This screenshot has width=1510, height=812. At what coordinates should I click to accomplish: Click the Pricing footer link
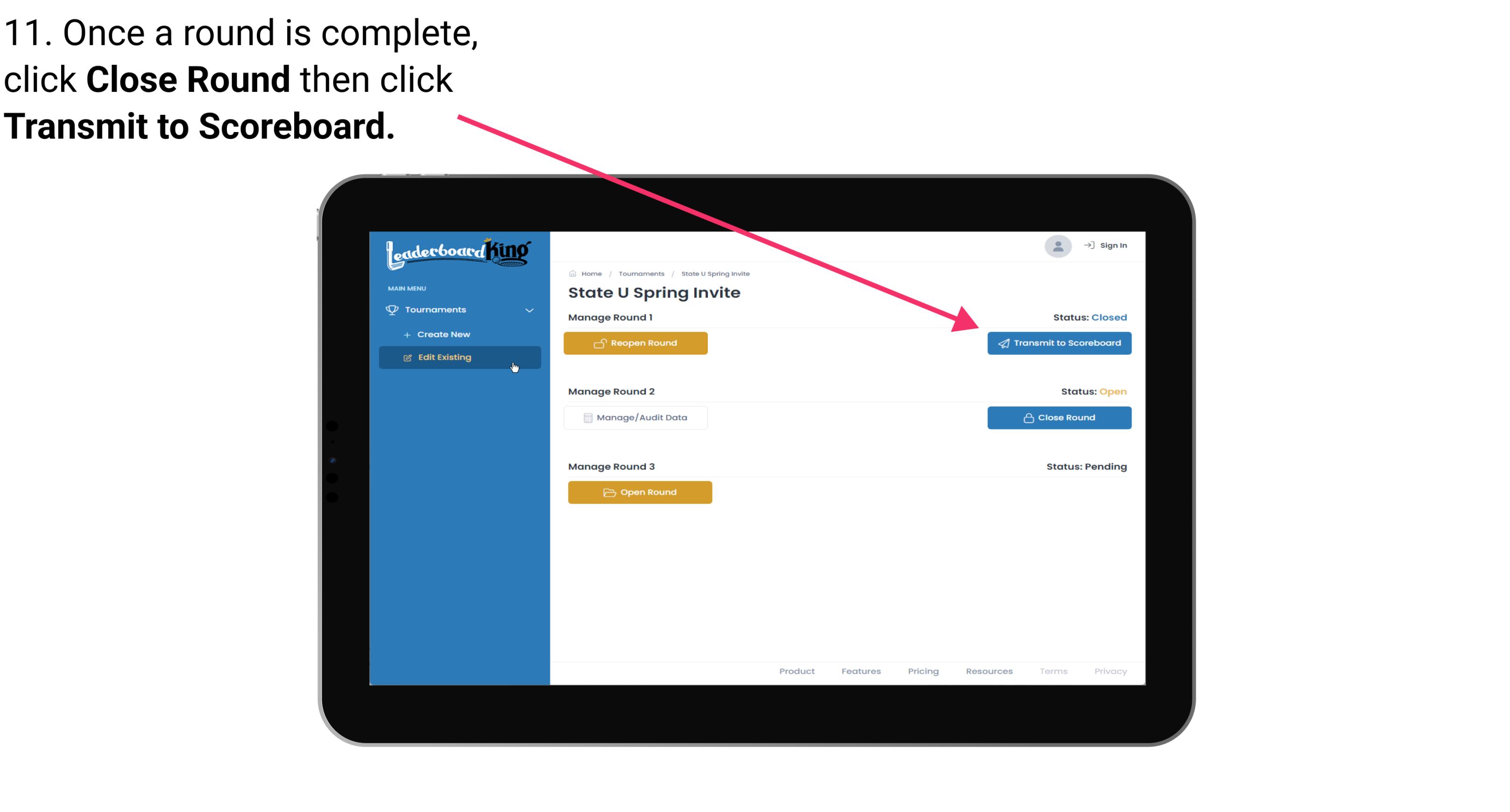(923, 671)
